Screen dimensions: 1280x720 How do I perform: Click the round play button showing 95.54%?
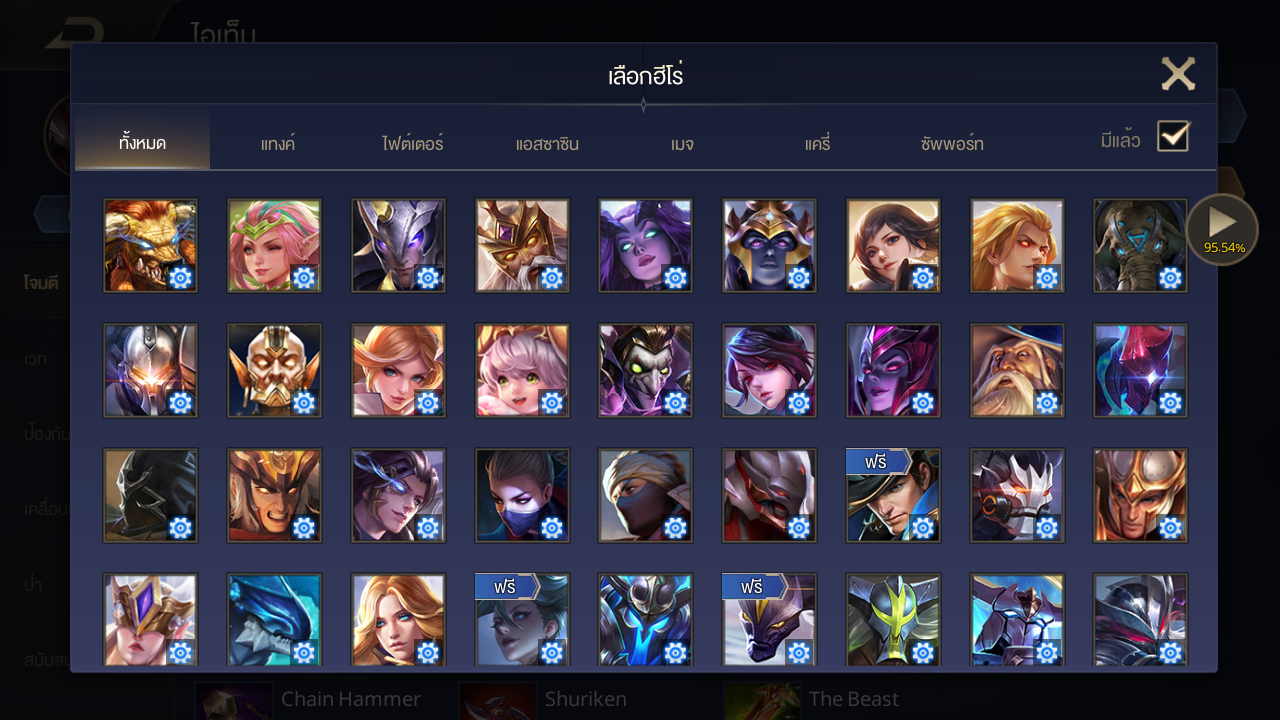1223,229
